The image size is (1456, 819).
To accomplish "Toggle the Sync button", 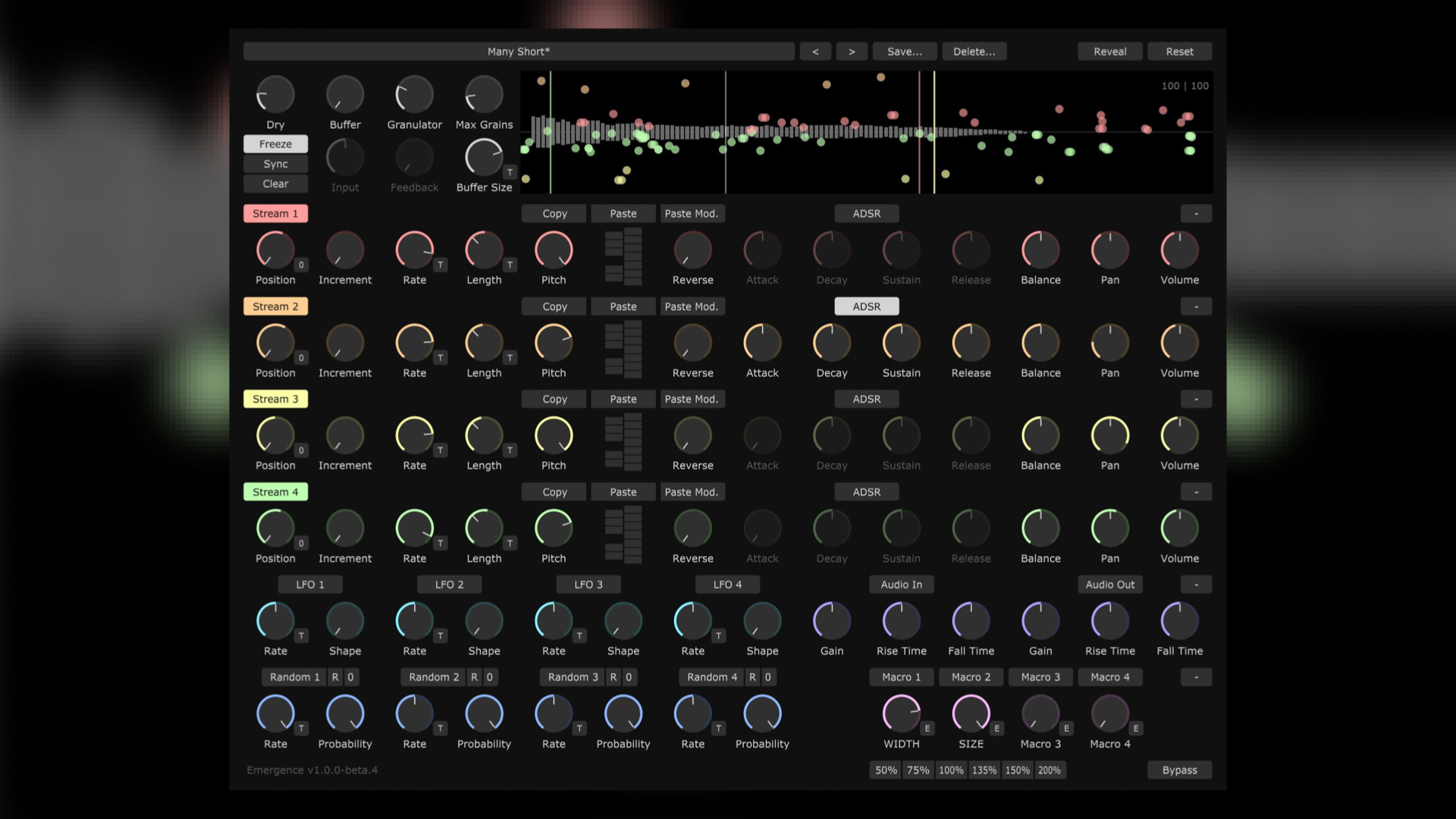I will (275, 164).
